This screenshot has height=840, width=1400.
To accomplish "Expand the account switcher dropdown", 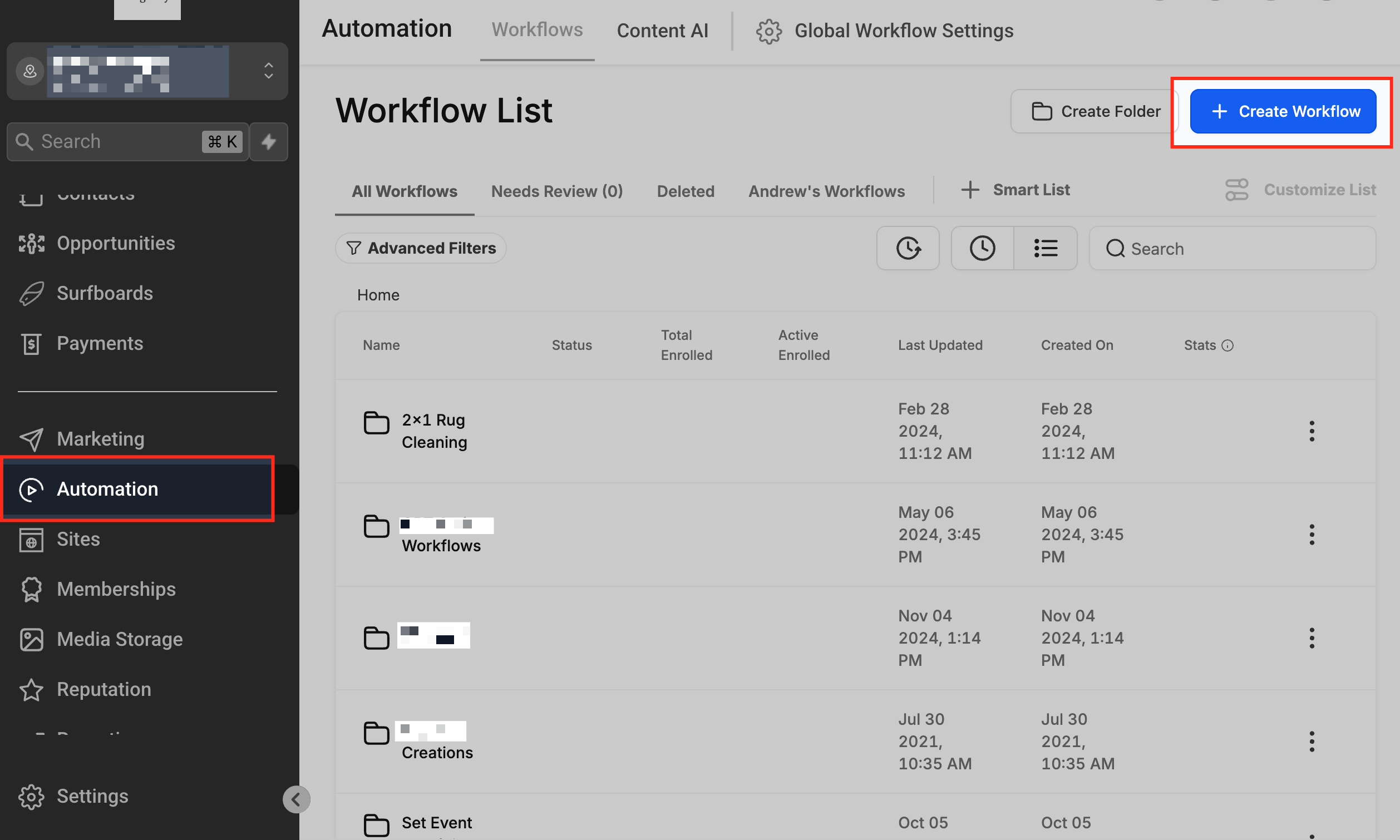I will (268, 71).
